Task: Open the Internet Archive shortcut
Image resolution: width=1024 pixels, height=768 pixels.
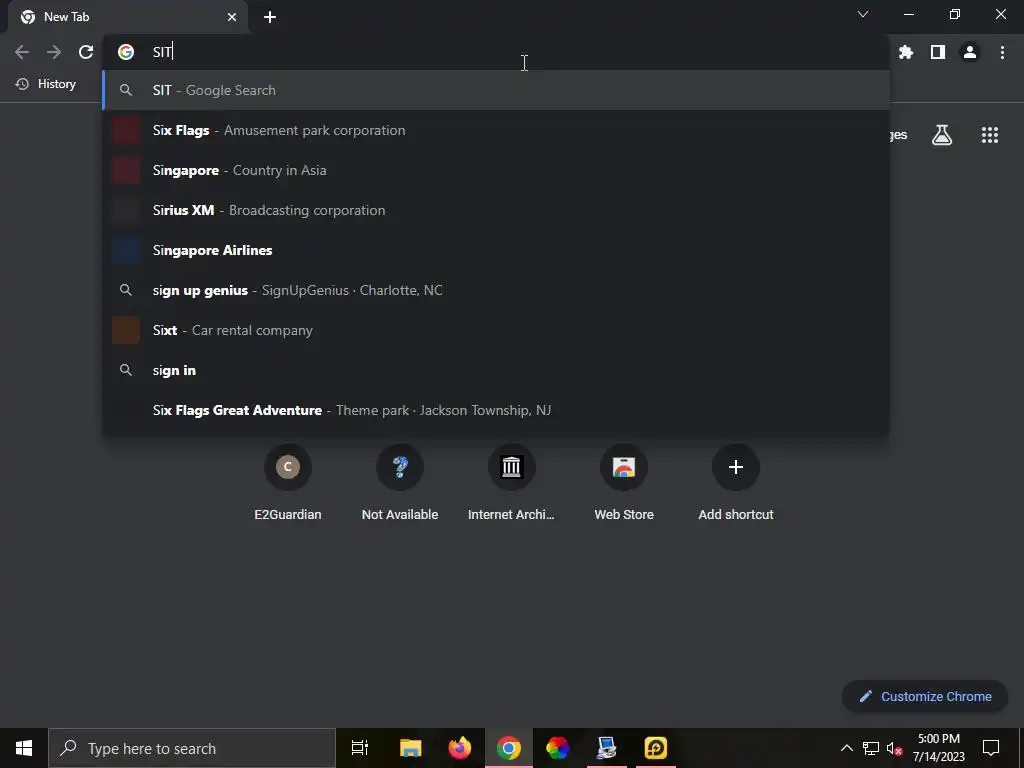Action: [x=511, y=483]
